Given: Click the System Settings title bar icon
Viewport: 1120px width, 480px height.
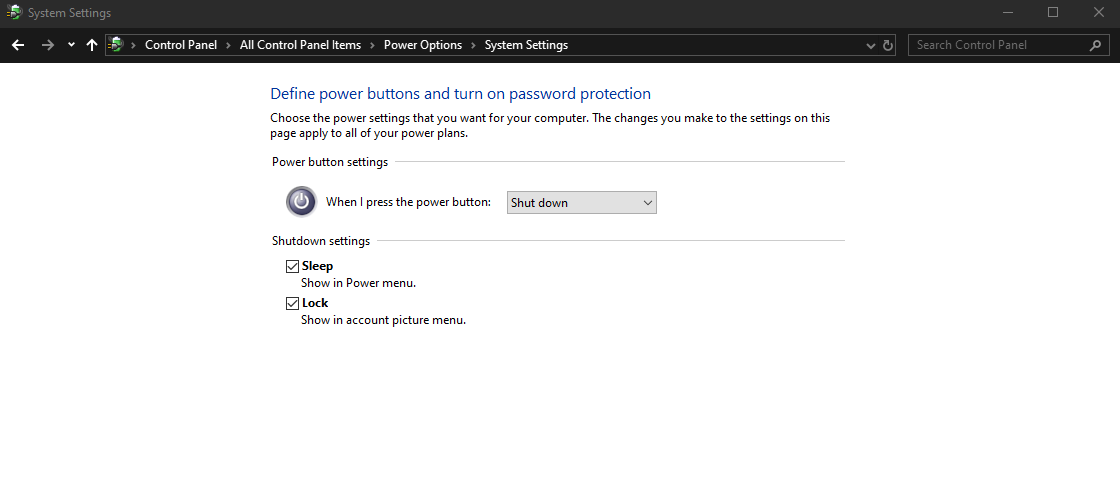Looking at the screenshot, I should 14,13.
